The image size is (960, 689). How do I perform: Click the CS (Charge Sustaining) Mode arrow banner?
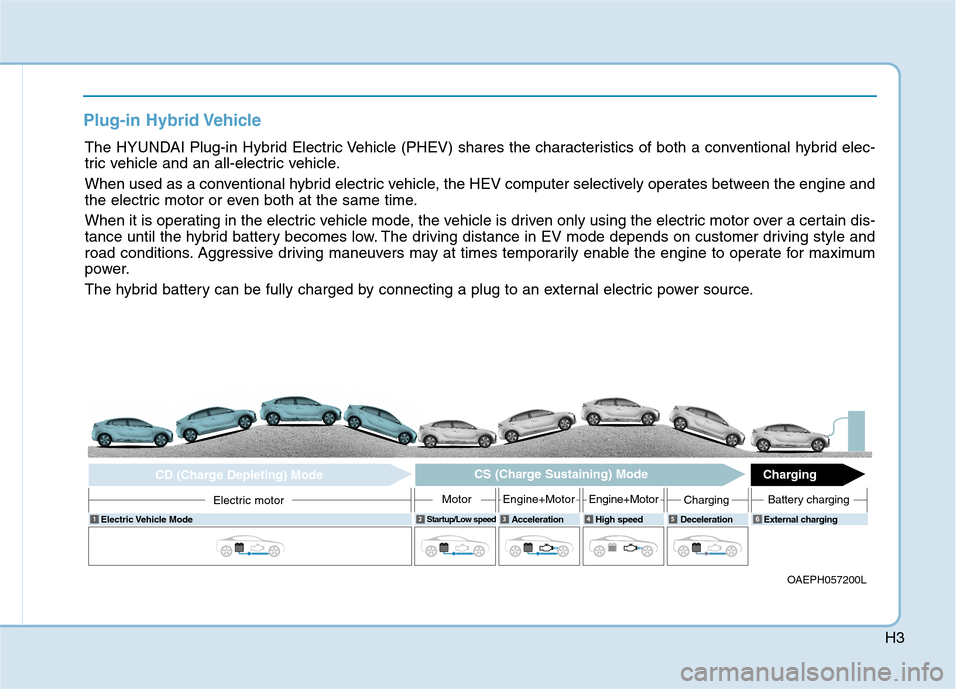click(579, 474)
